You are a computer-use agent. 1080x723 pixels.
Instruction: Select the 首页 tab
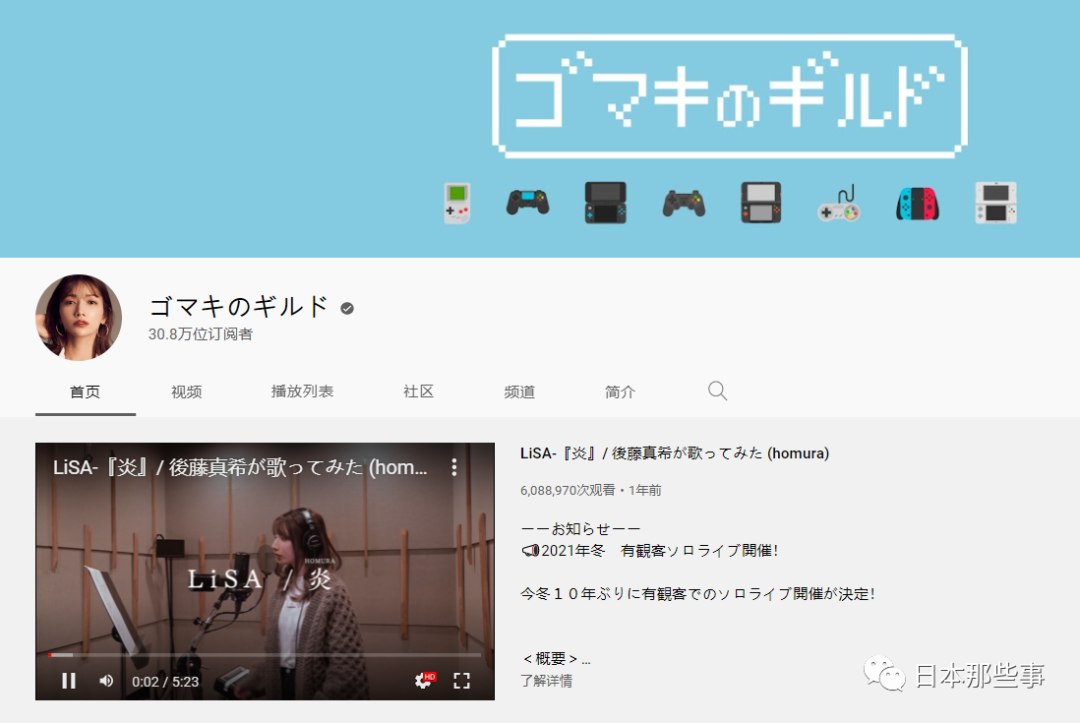point(85,392)
